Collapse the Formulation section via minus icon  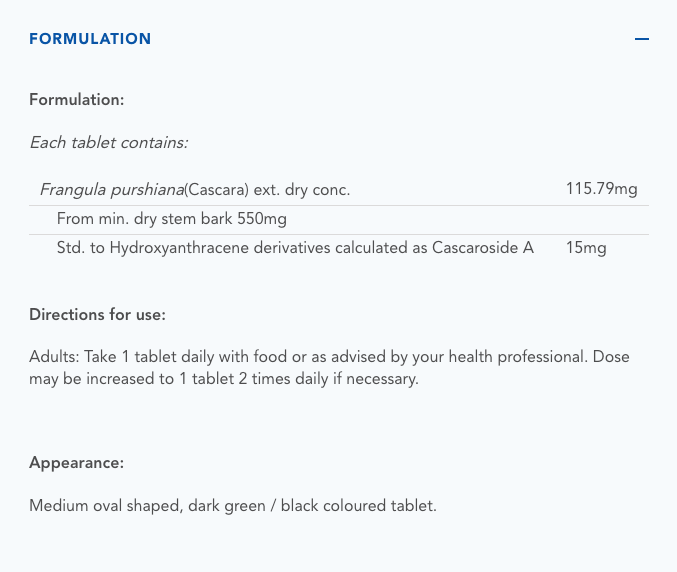click(x=642, y=39)
